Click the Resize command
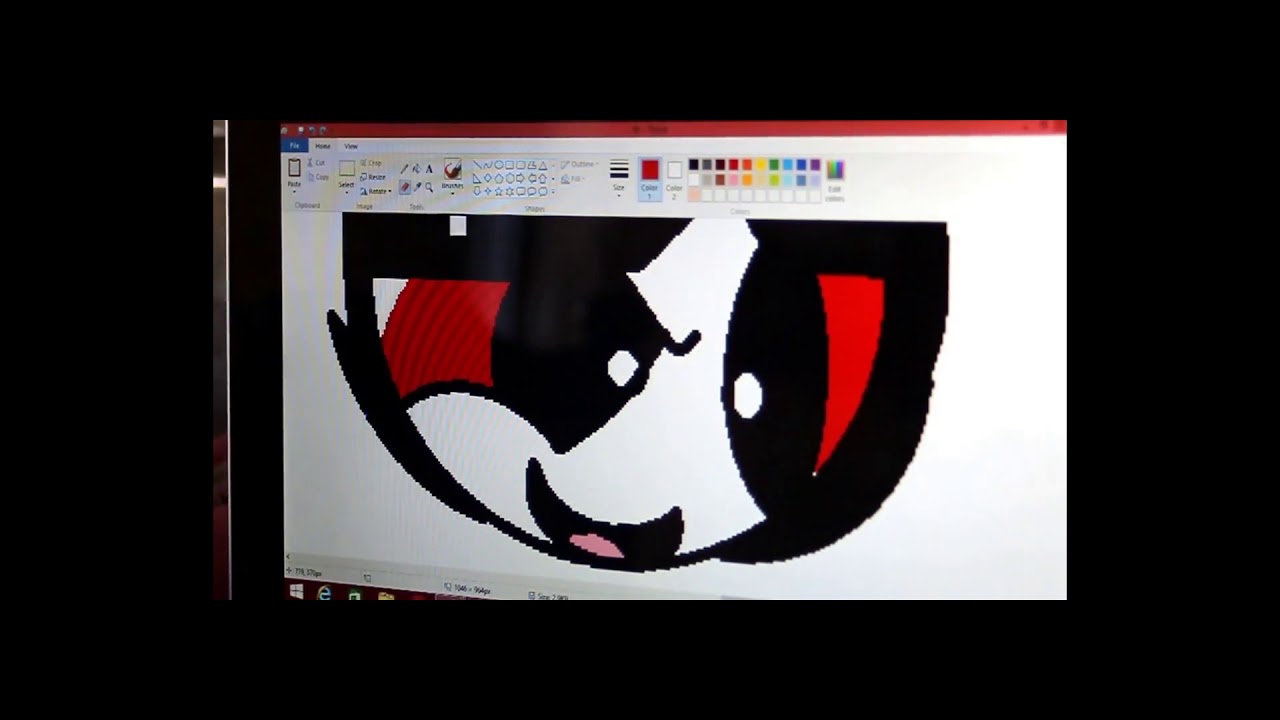This screenshot has height=720, width=1280. point(373,177)
